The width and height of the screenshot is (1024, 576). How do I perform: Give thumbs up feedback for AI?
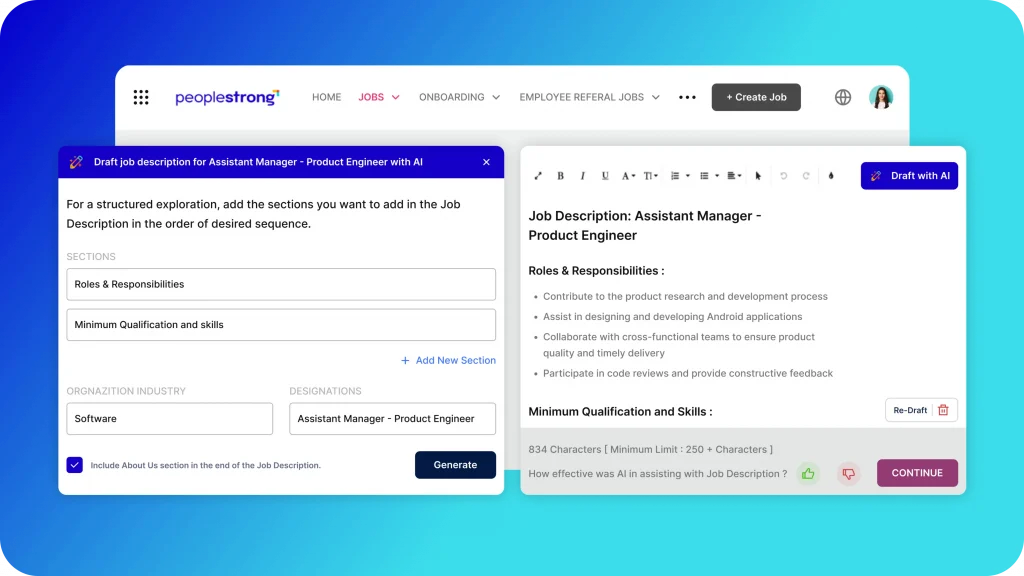(808, 474)
